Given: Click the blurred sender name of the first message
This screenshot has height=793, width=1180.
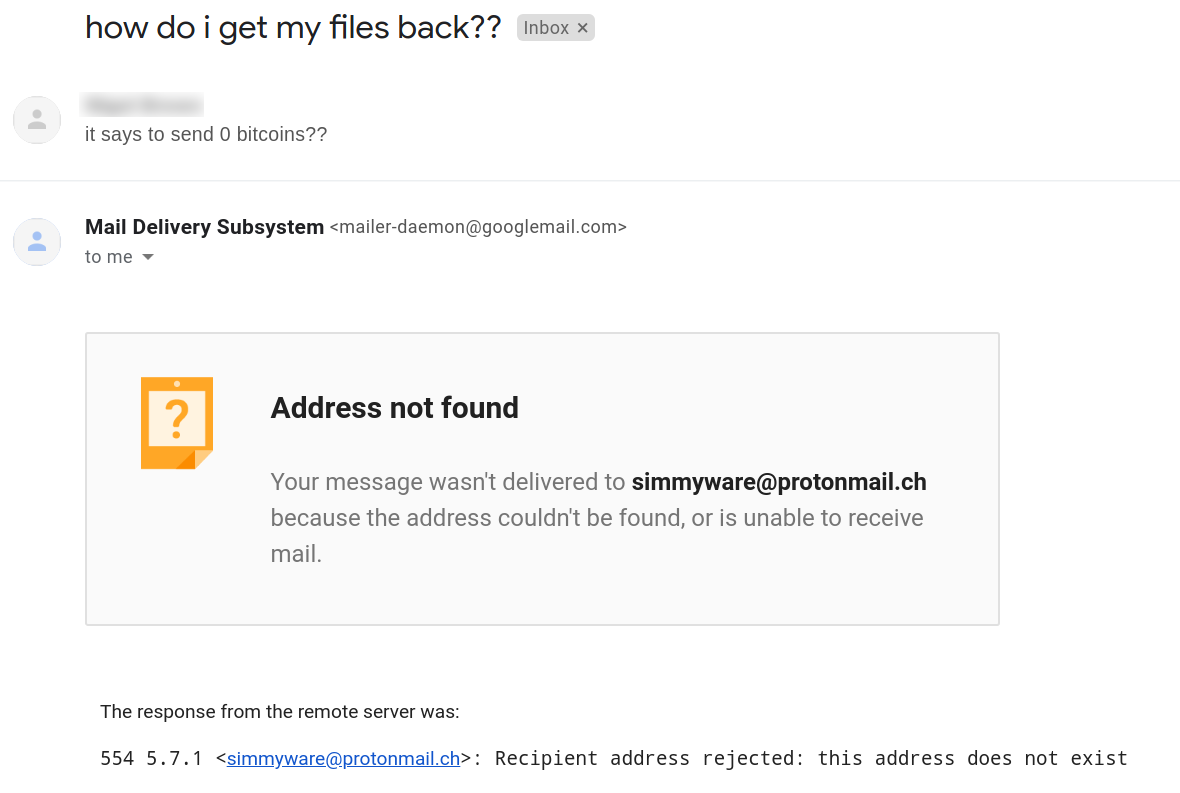Looking at the screenshot, I should click(x=144, y=104).
